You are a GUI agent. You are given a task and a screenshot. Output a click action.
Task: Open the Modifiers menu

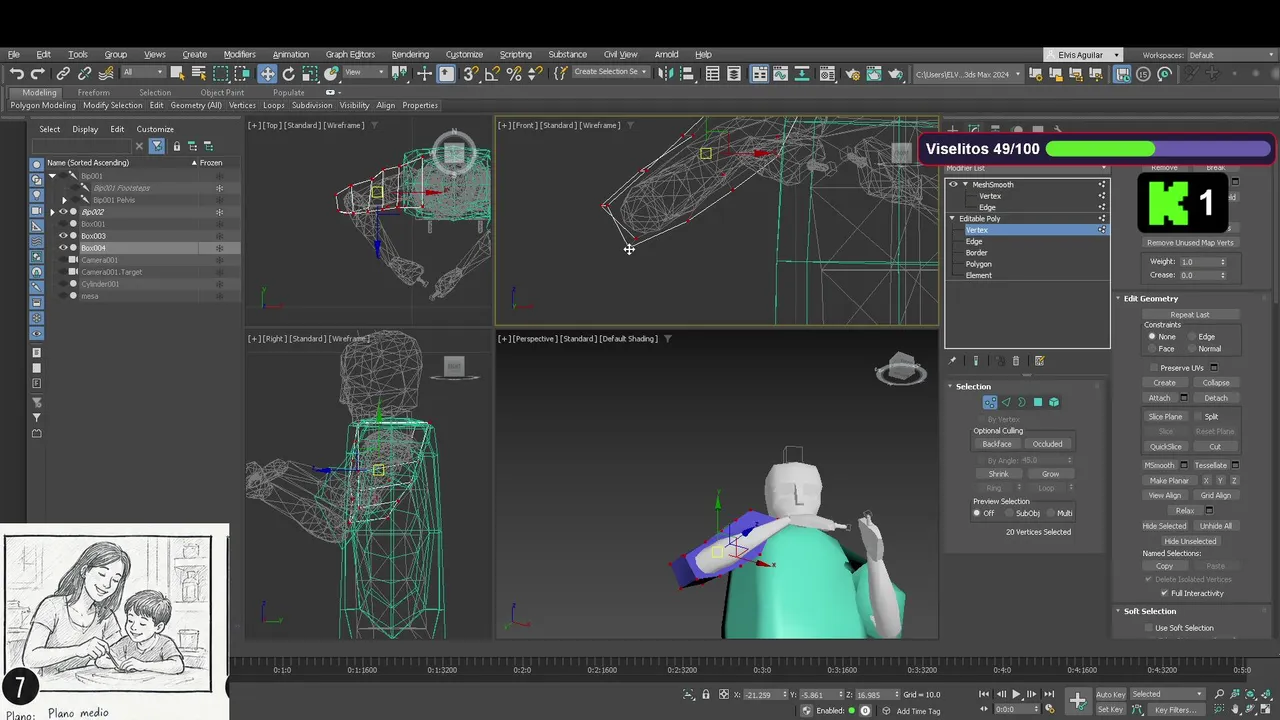pyautogui.click(x=239, y=54)
